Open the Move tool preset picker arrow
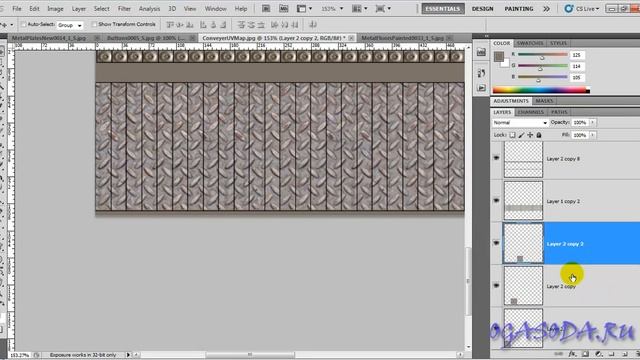Viewport: 640px width, 360px height. pyautogui.click(x=11, y=25)
